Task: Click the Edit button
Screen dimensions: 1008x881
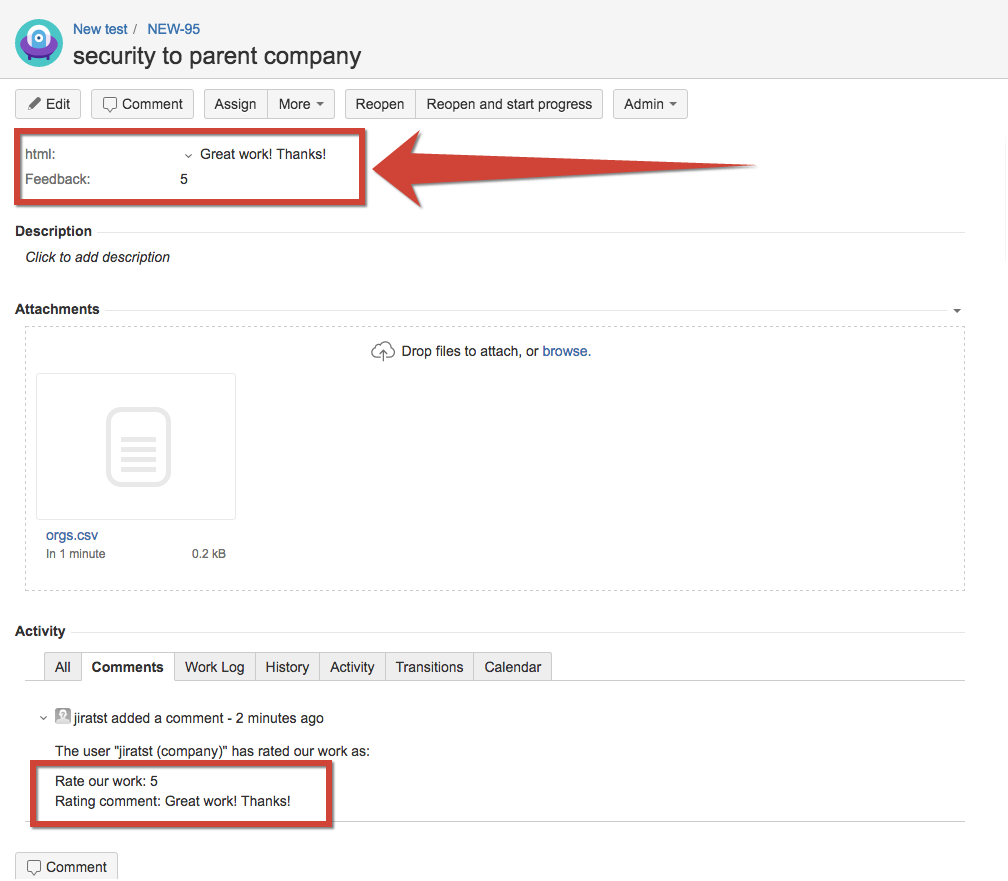Action: coord(49,104)
